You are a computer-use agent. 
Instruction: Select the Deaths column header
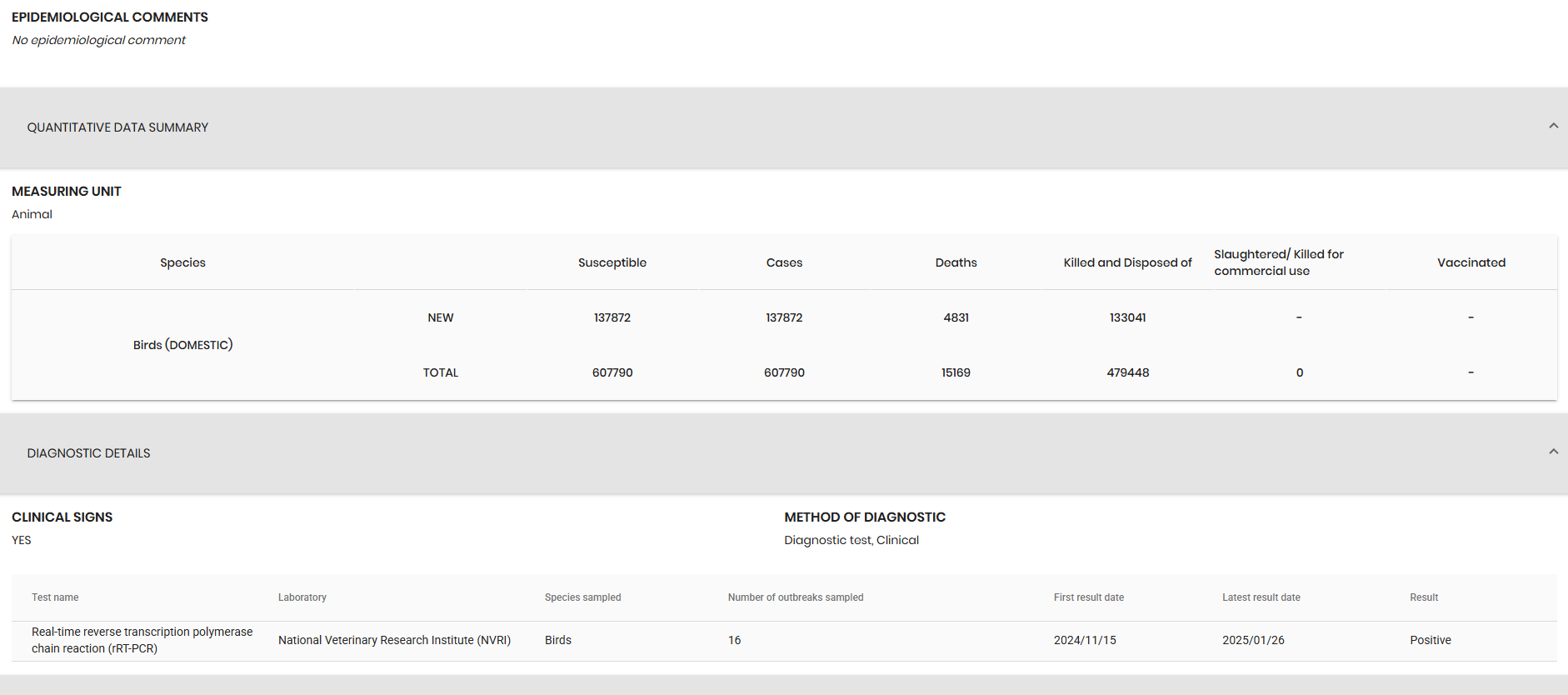pos(956,262)
